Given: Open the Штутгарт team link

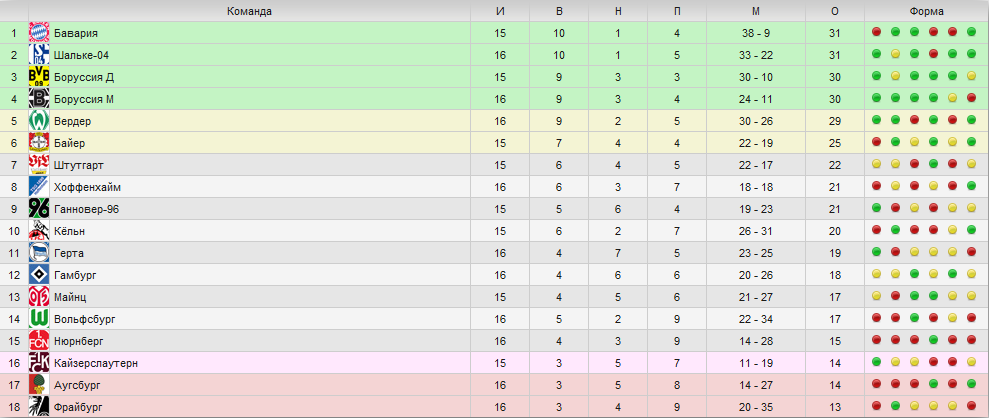Looking at the screenshot, I should (x=79, y=165).
